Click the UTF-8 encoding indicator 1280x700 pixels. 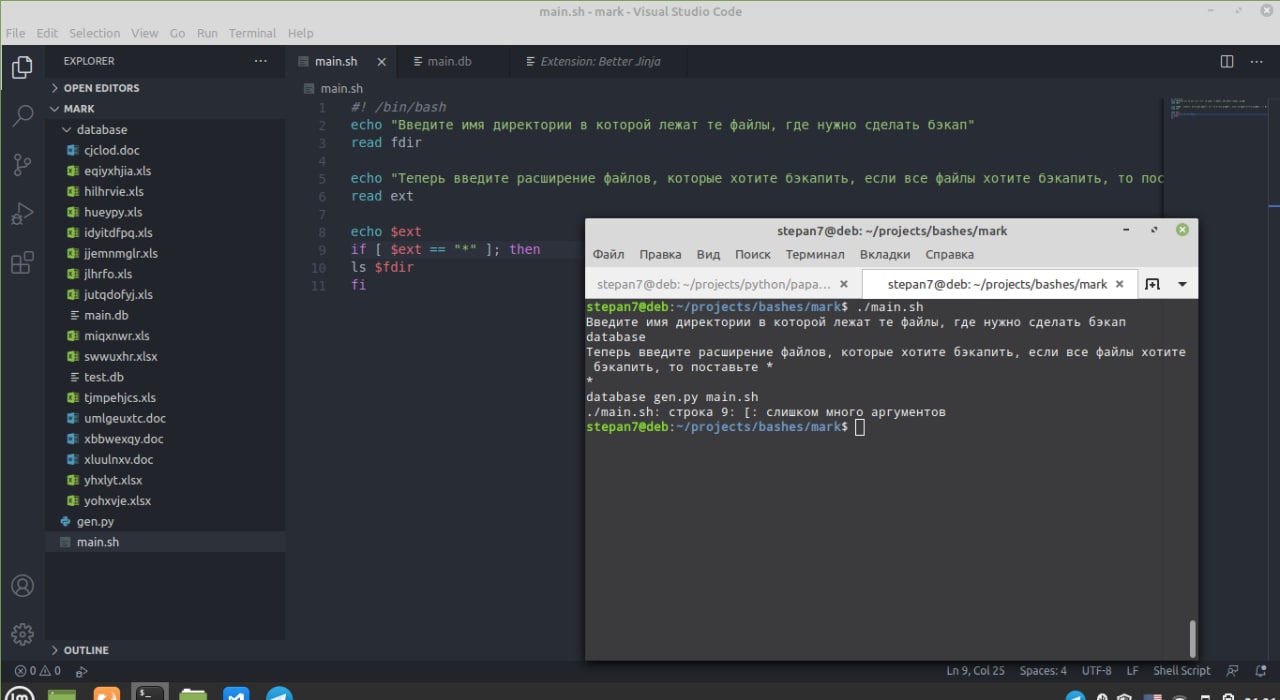click(1096, 671)
